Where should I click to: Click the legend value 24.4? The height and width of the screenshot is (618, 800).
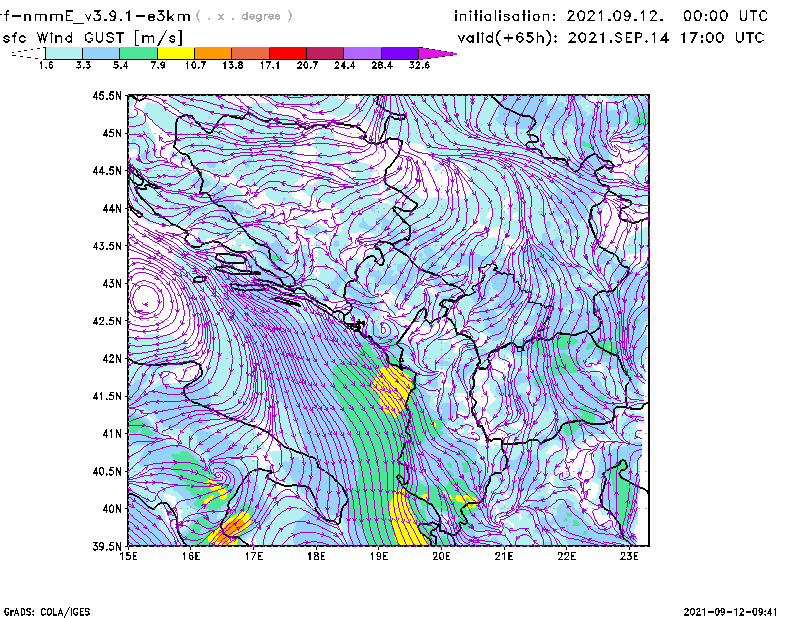coord(344,65)
